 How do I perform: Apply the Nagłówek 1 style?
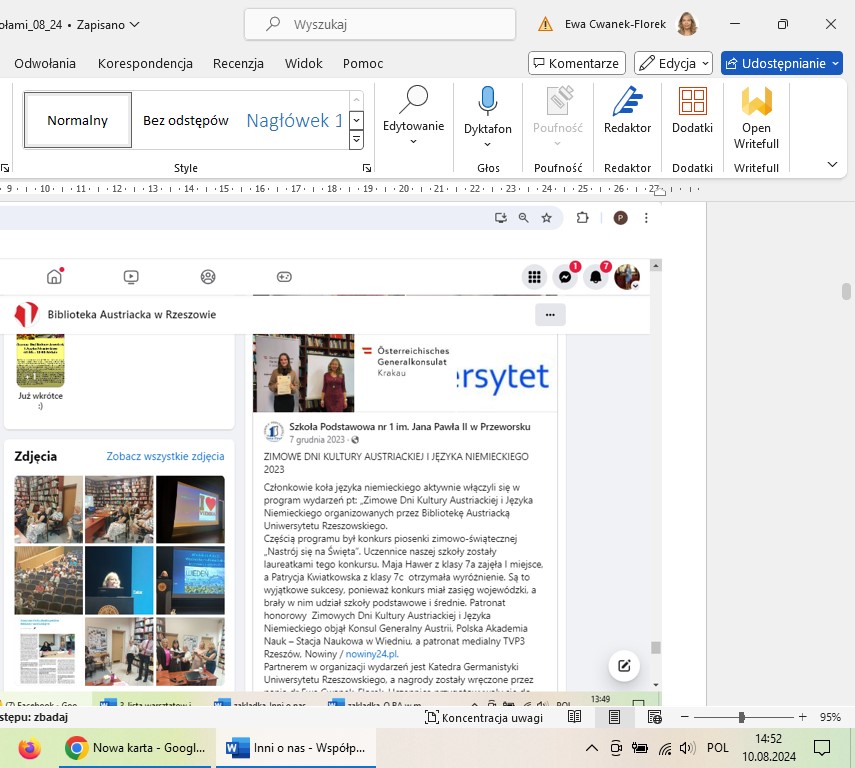click(x=294, y=121)
